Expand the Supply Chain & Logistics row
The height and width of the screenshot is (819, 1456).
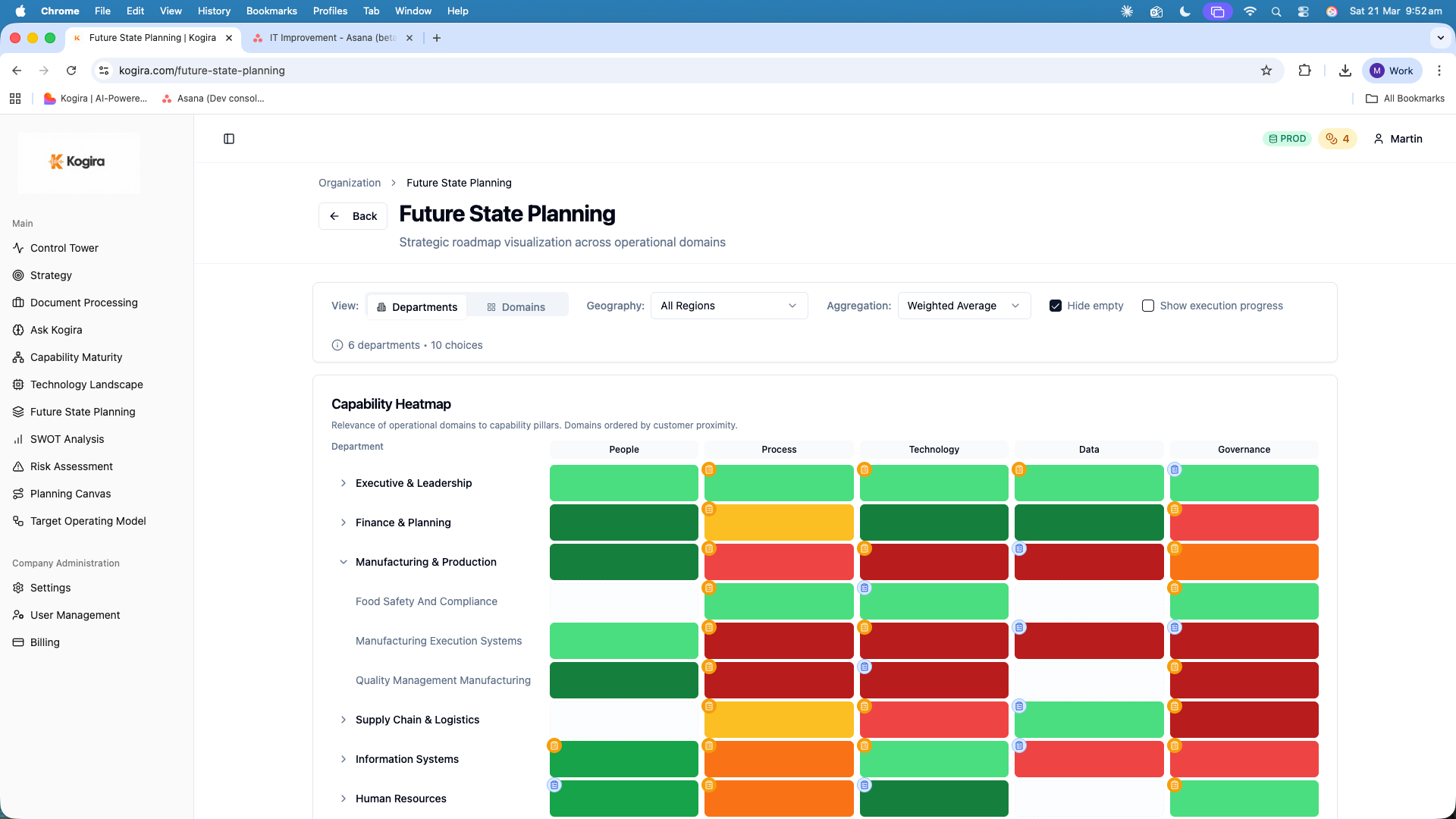pyautogui.click(x=344, y=720)
